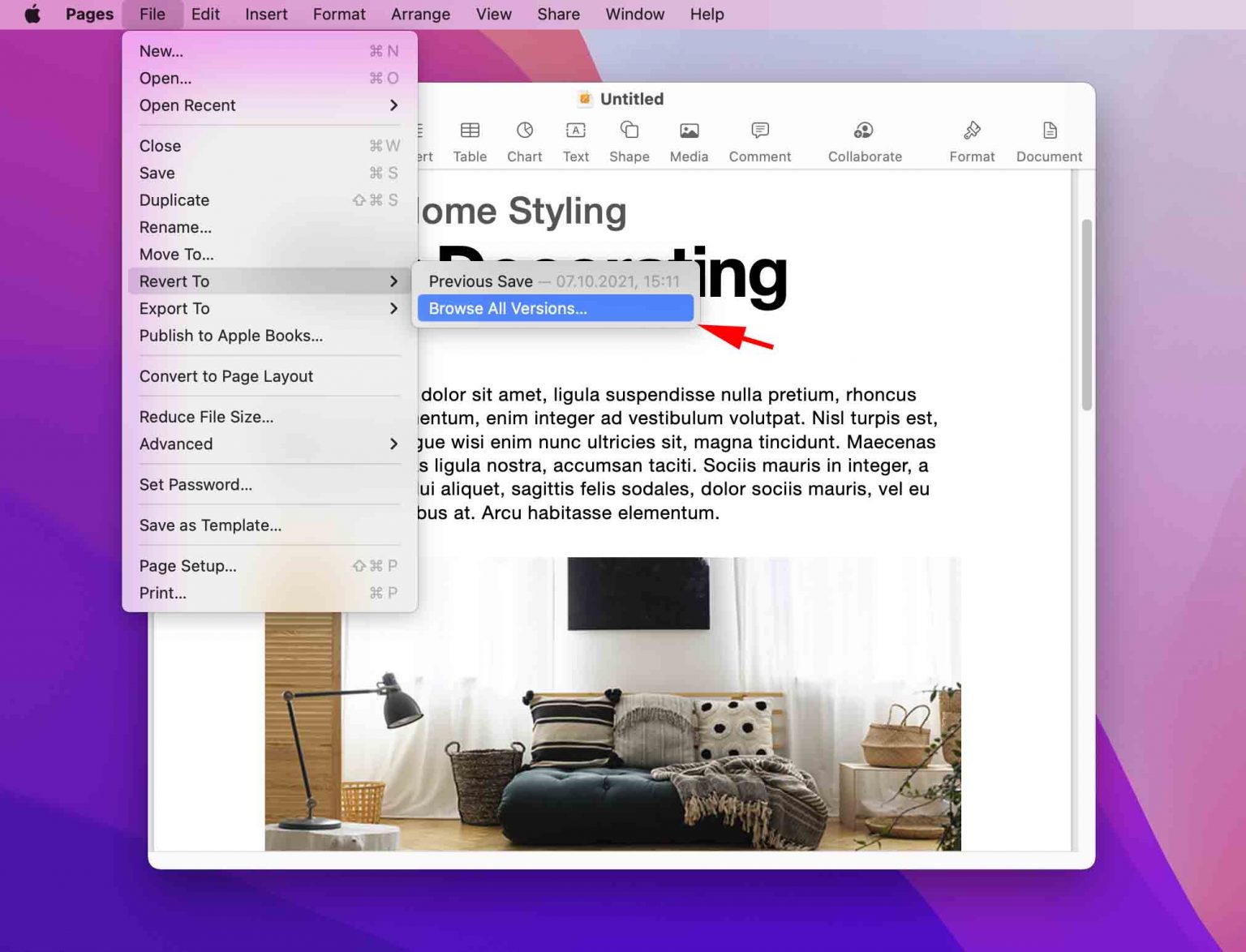Open the Insert menu
1246x952 pixels.
click(x=266, y=14)
